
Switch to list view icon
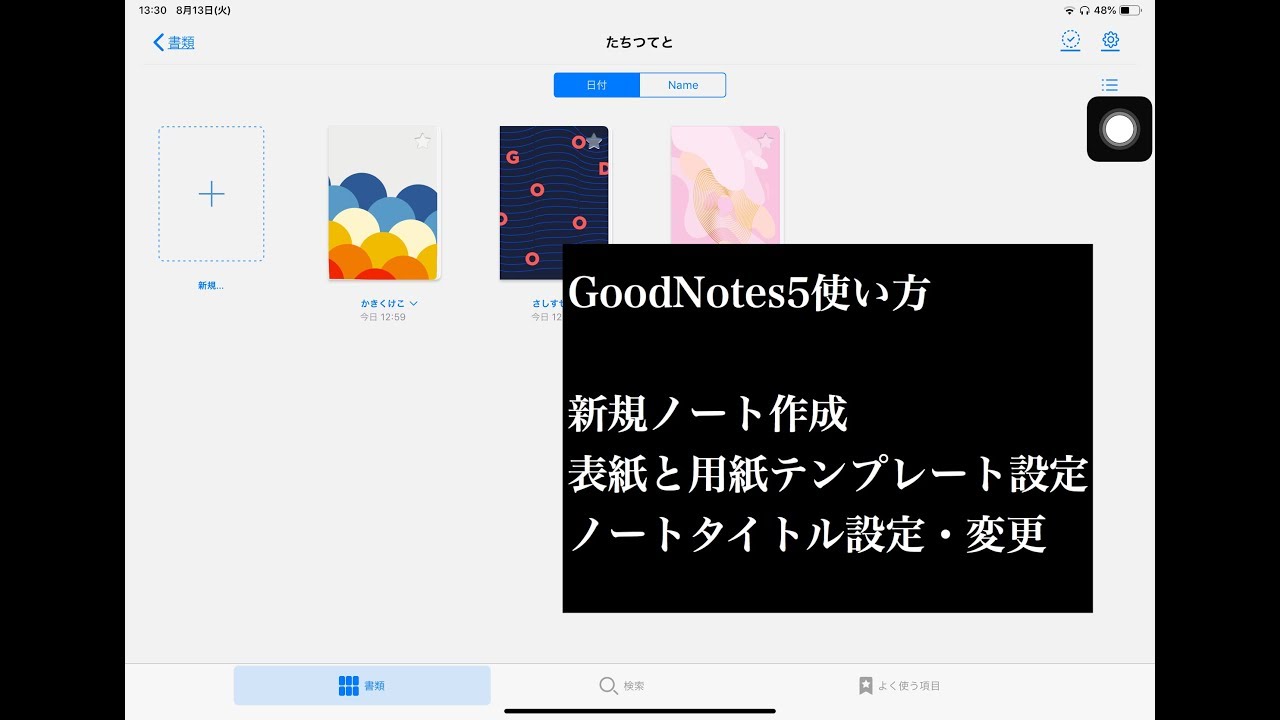[x=1109, y=85]
